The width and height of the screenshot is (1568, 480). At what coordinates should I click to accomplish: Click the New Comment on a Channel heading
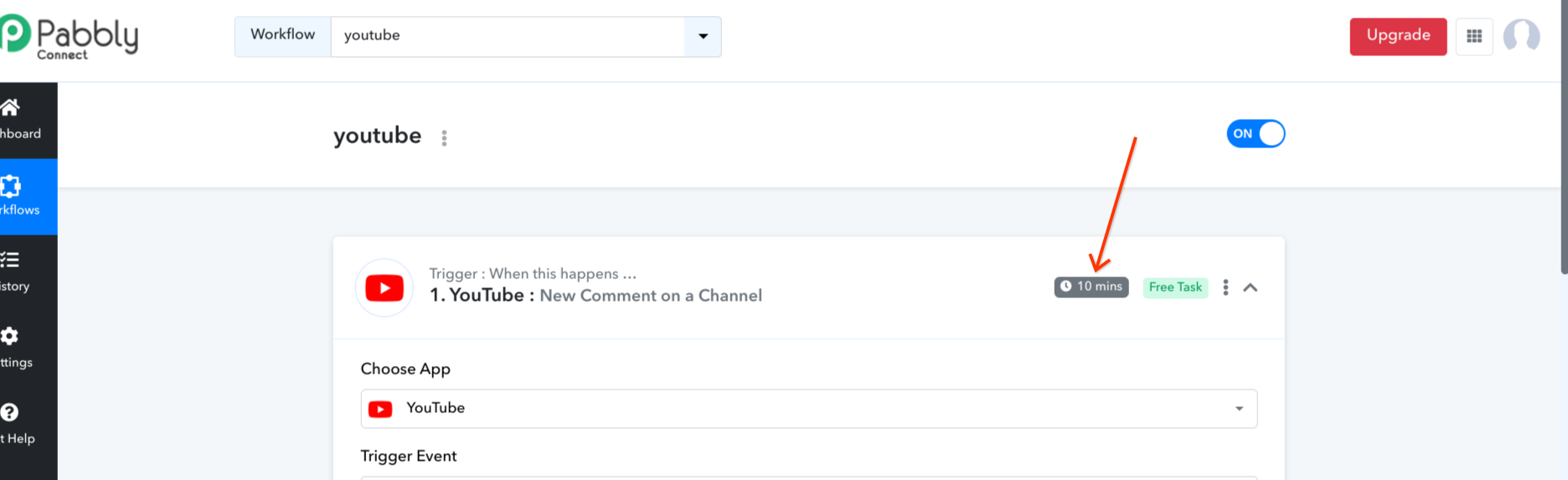coord(651,296)
